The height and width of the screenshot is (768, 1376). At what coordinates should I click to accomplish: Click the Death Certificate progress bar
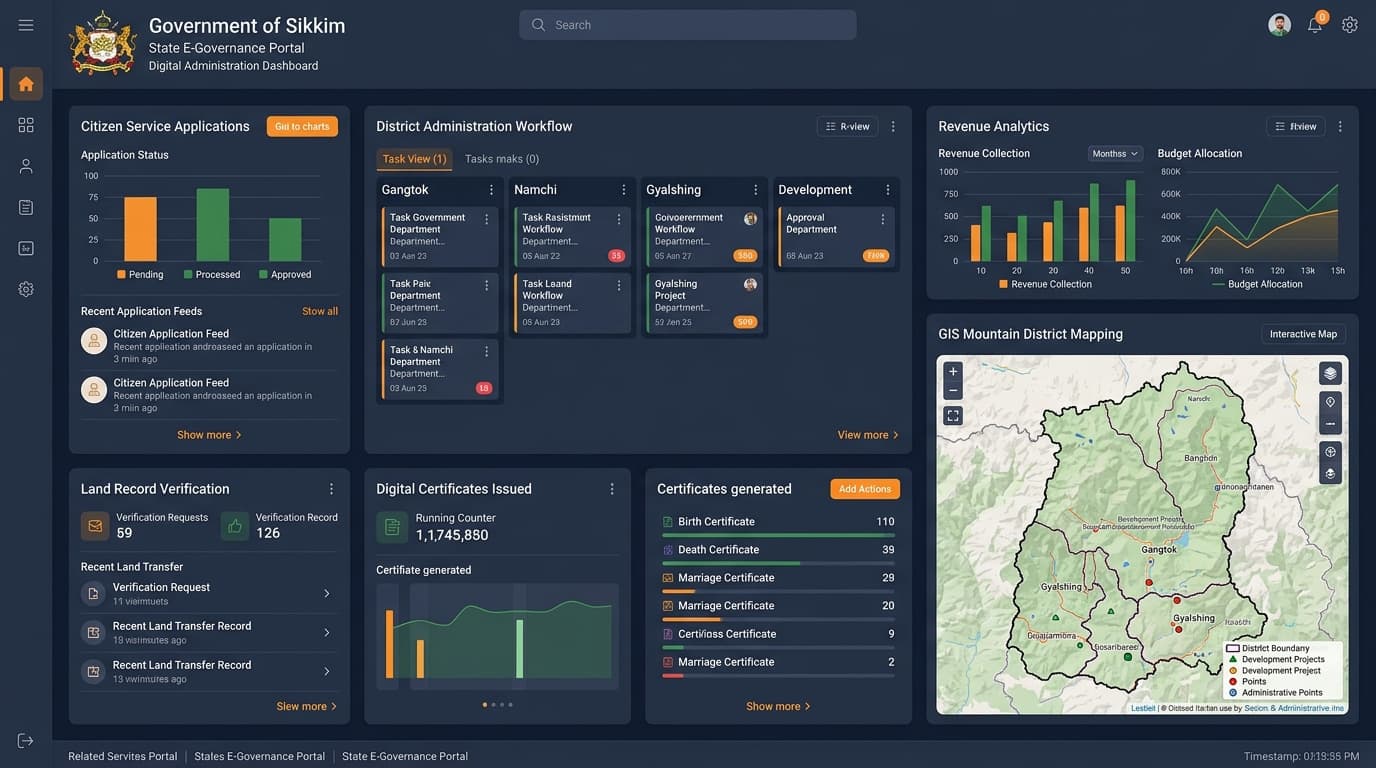tap(778, 564)
